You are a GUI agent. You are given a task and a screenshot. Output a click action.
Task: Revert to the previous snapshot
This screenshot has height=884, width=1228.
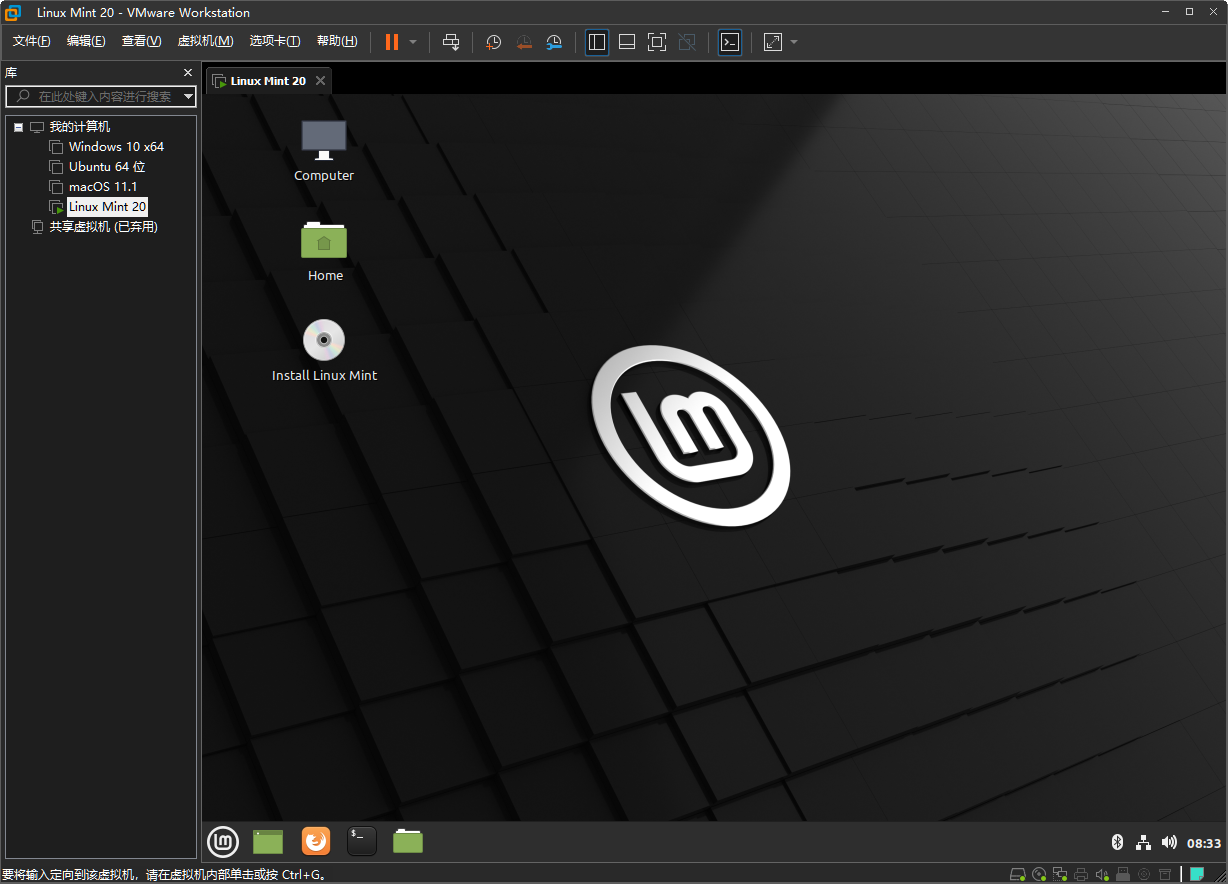click(524, 42)
